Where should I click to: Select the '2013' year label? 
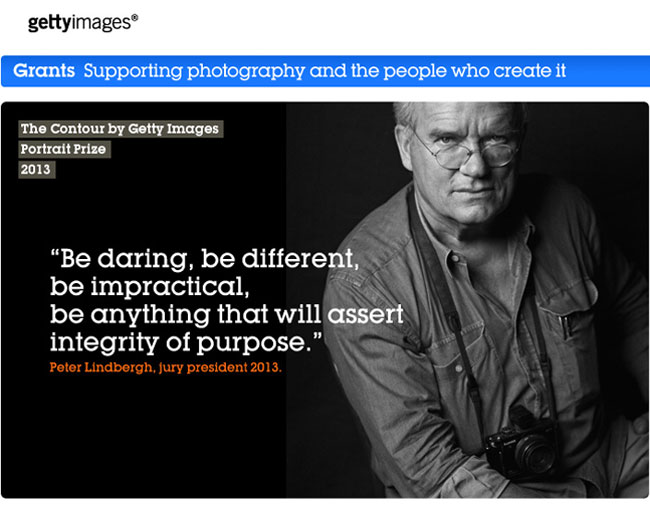pyautogui.click(x=36, y=169)
